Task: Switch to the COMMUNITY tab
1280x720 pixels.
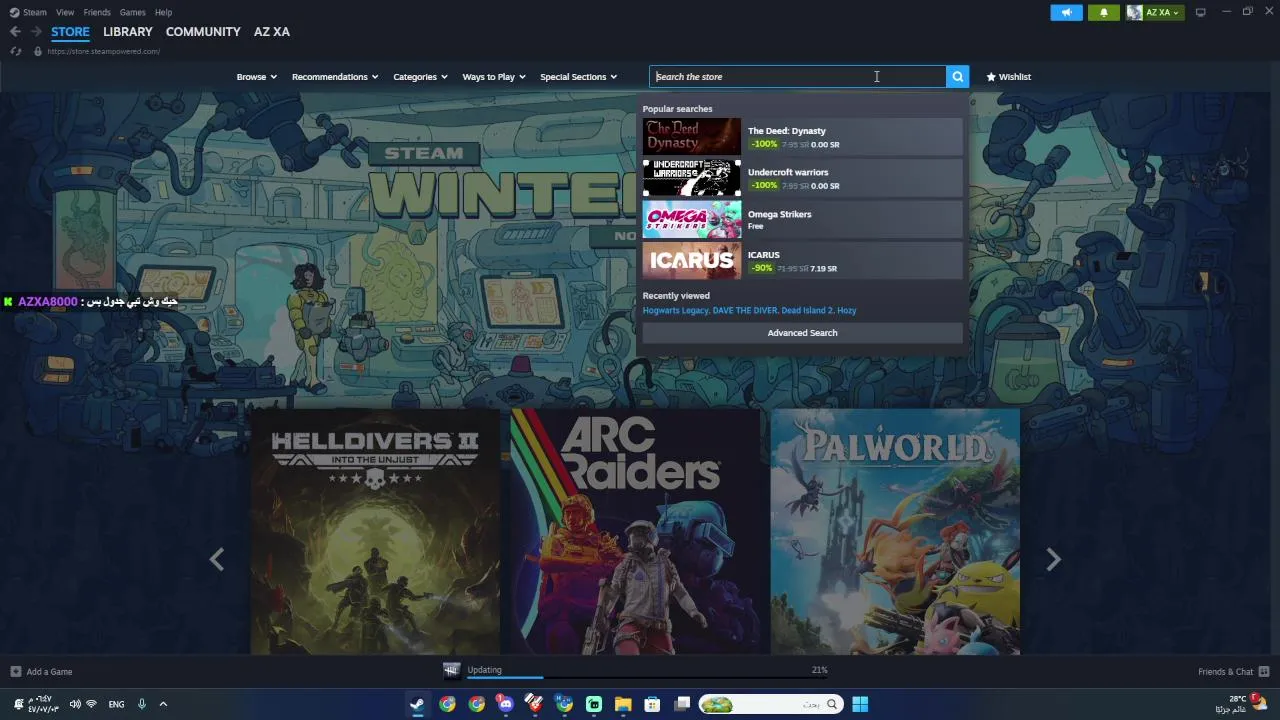Action: coord(203,32)
